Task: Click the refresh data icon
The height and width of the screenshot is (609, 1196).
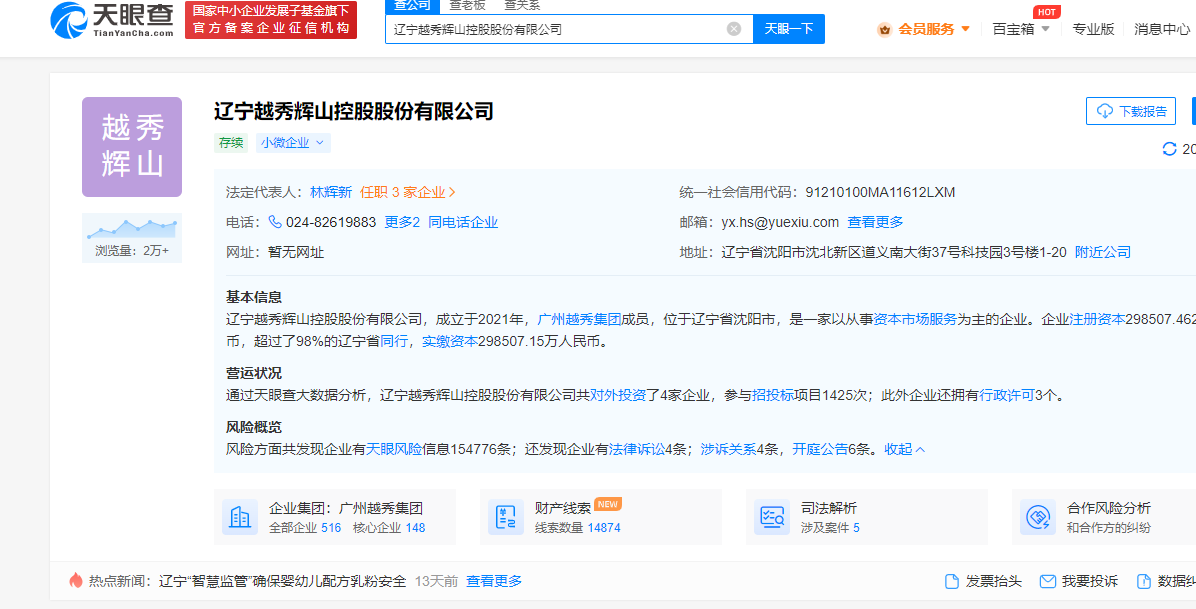Action: (1169, 149)
